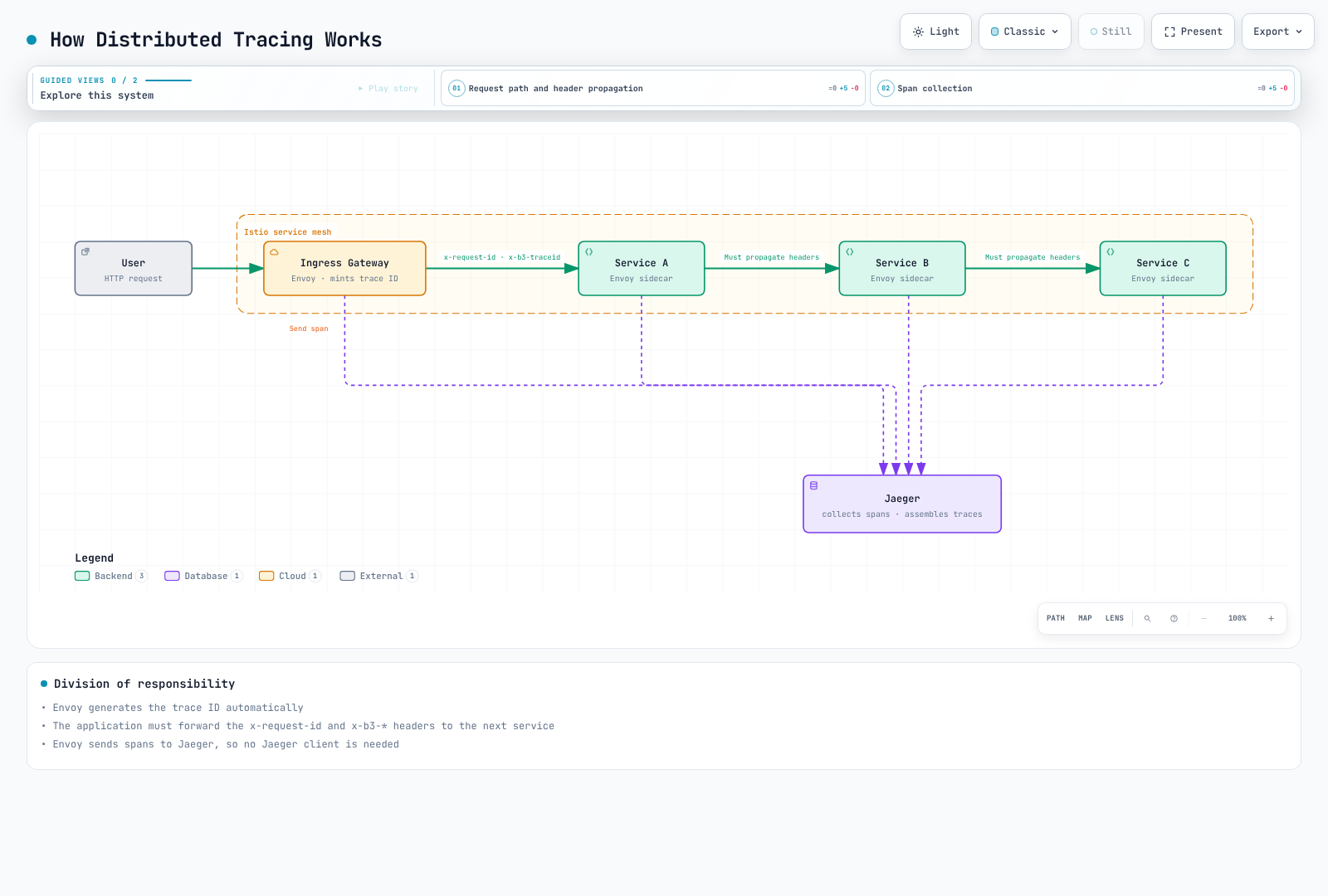Screen dimensions: 1328x896
Task: Click the x-request-id · x-b3-traceid edge label
Action: pos(502,257)
